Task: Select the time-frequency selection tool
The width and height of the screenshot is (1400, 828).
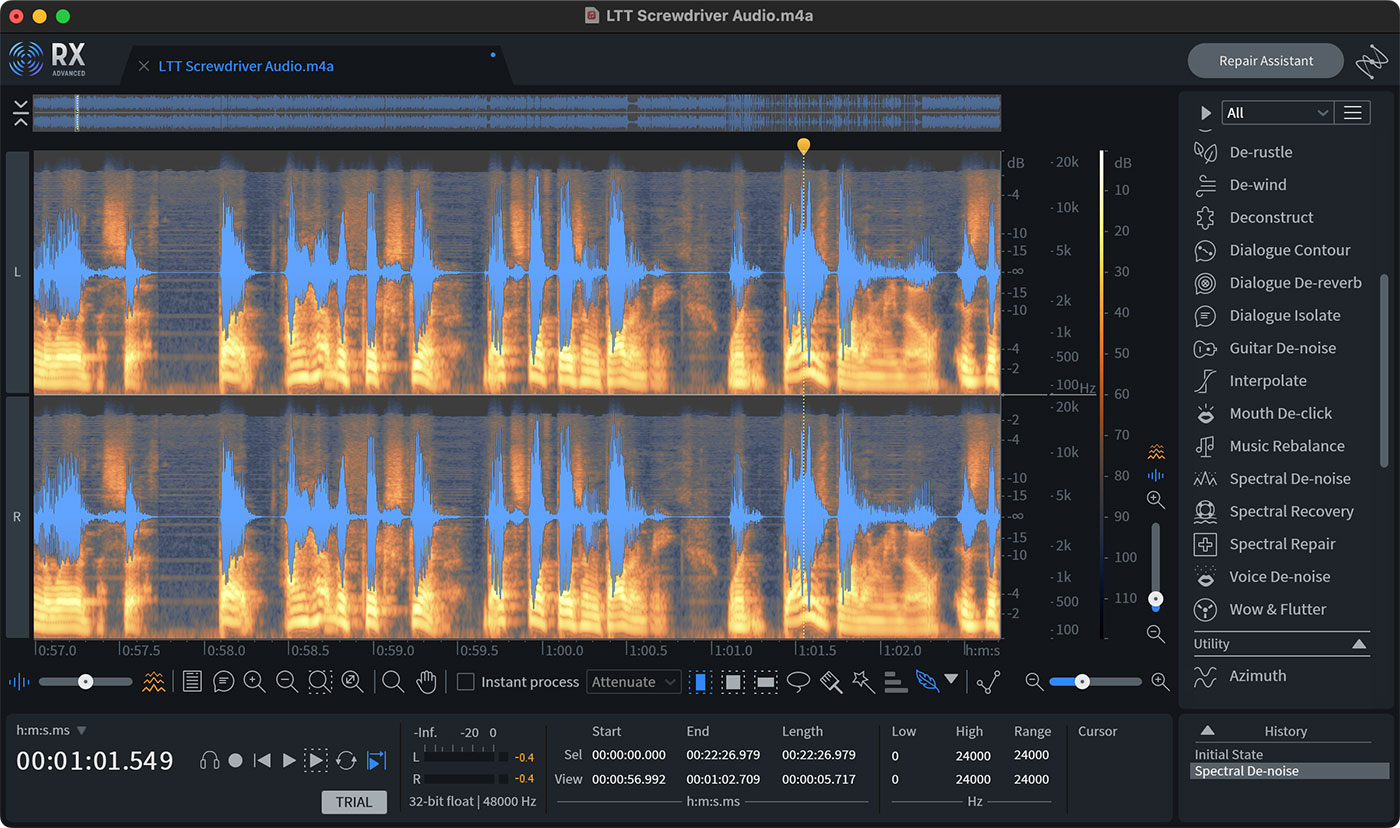Action: (733, 682)
